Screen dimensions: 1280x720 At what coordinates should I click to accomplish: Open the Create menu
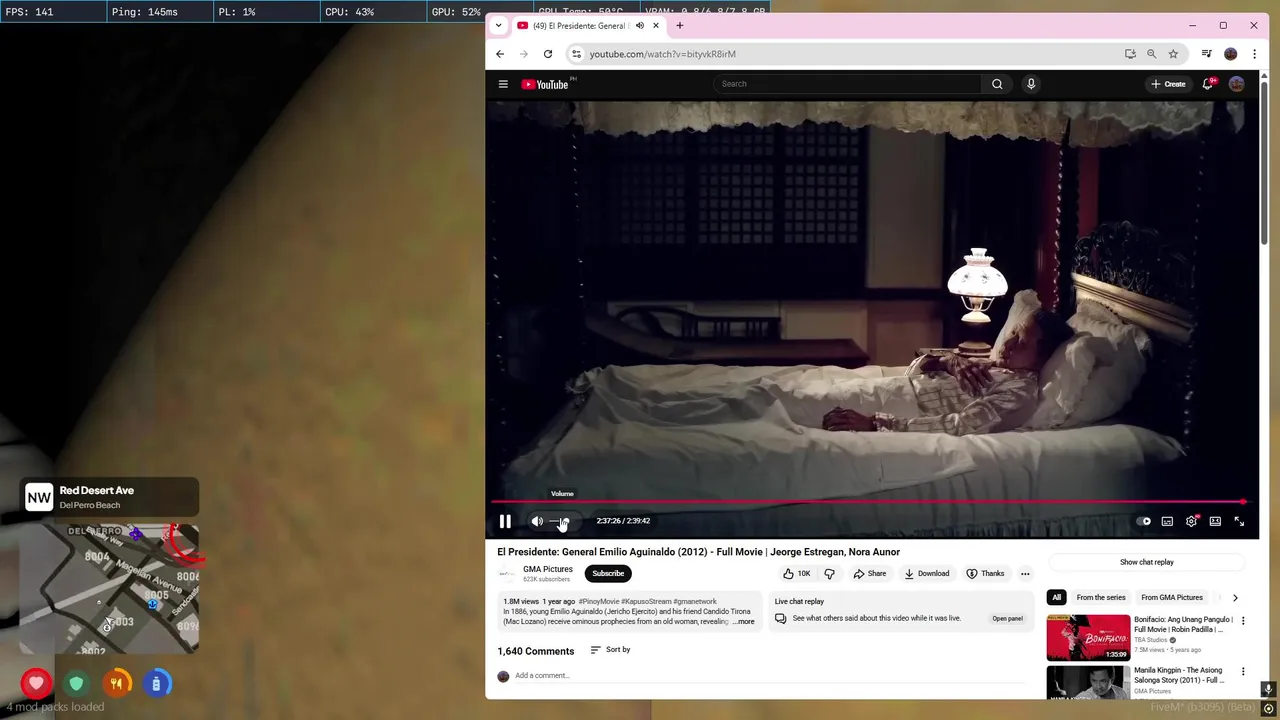point(1168,84)
